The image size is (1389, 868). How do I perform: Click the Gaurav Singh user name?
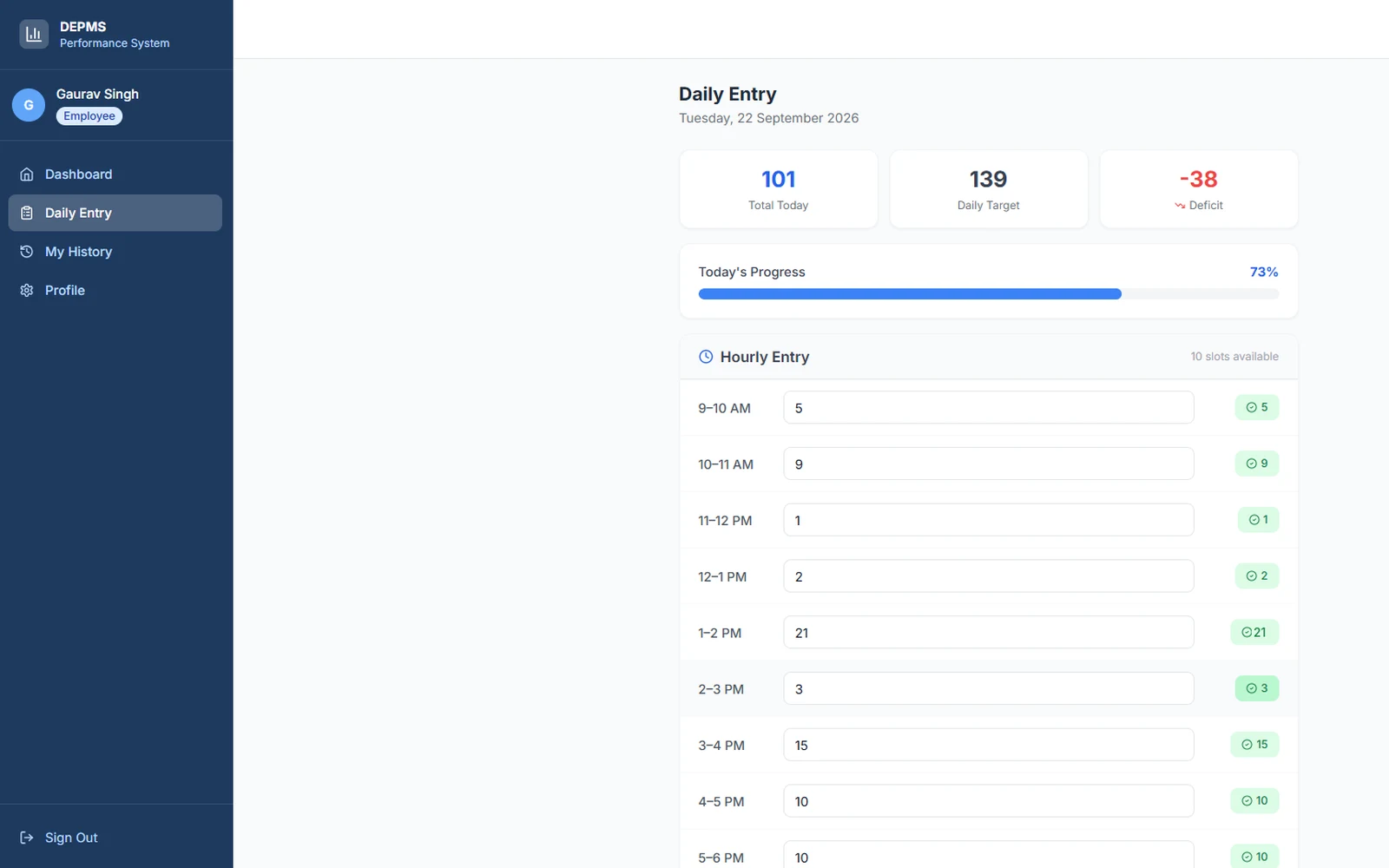click(x=97, y=94)
